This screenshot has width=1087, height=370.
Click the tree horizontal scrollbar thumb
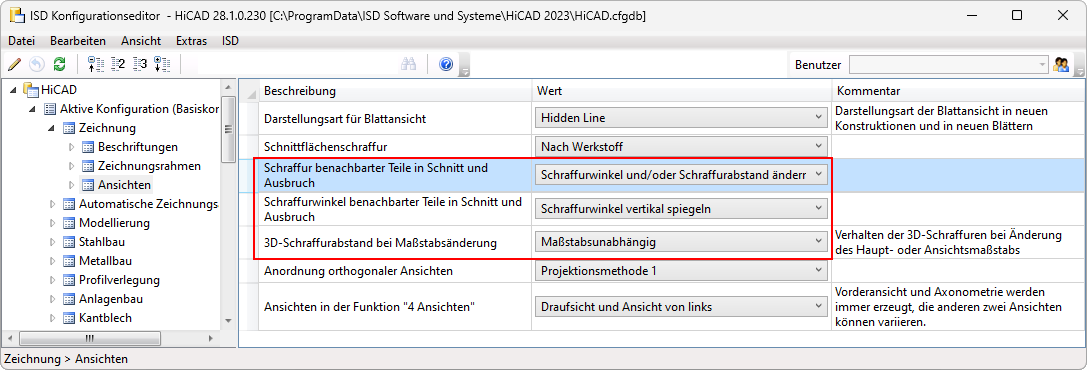(x=89, y=338)
